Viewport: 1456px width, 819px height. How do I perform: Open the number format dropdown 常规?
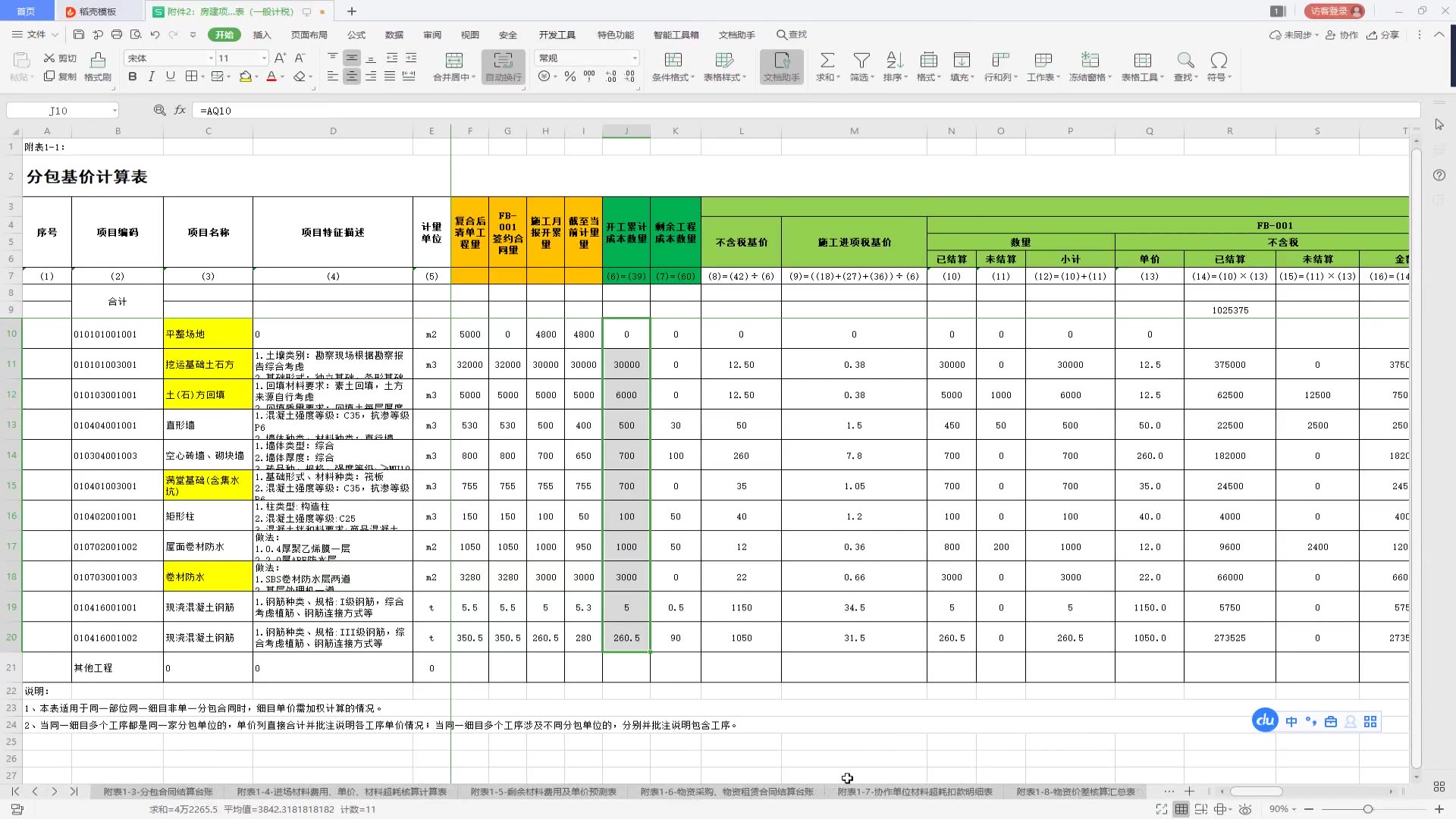pos(635,58)
